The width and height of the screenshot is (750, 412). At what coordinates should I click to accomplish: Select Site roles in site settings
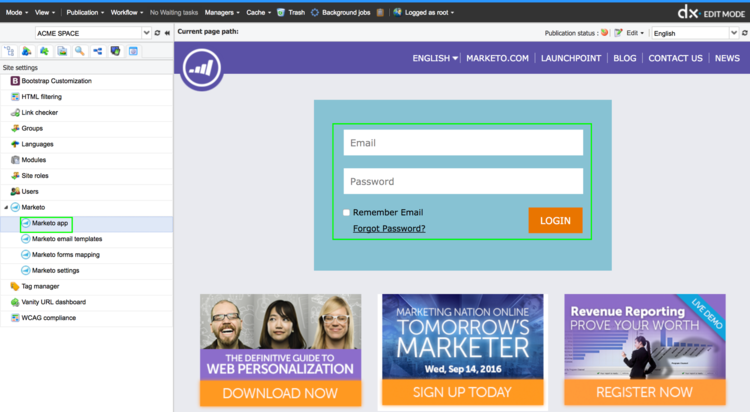pyautogui.click(x=35, y=176)
